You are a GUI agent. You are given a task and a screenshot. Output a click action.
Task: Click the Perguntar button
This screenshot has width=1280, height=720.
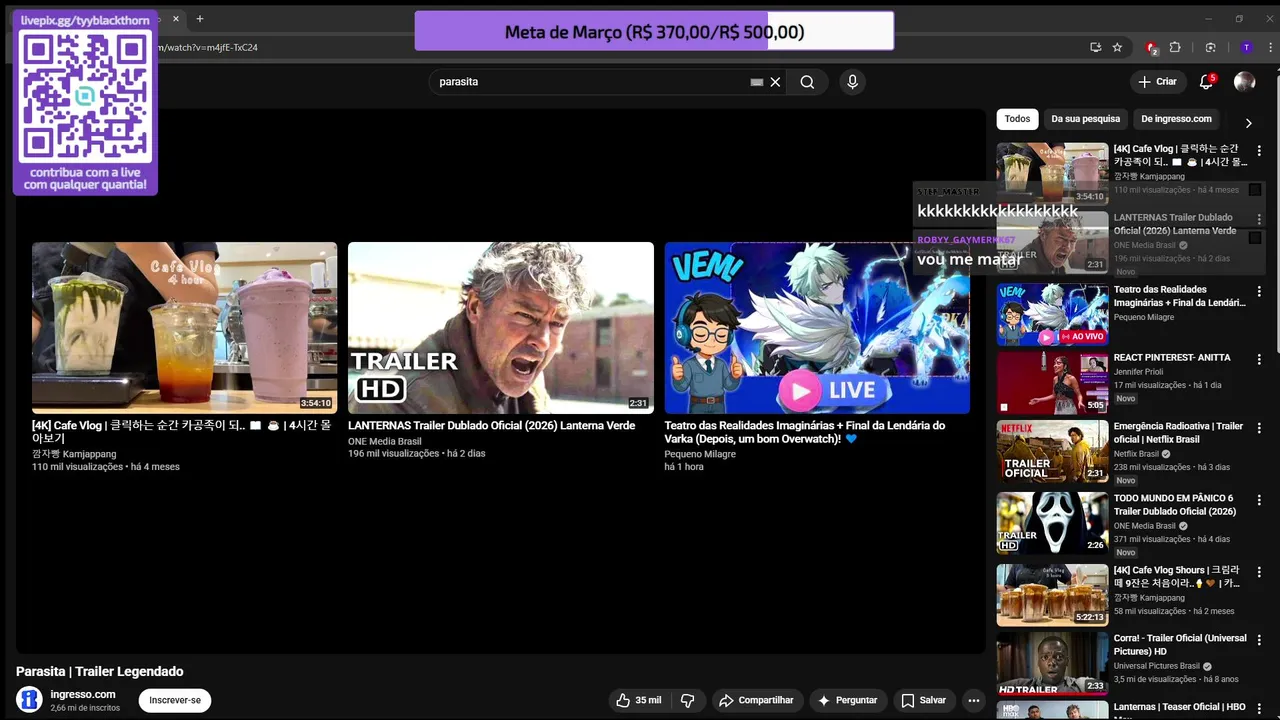click(847, 700)
